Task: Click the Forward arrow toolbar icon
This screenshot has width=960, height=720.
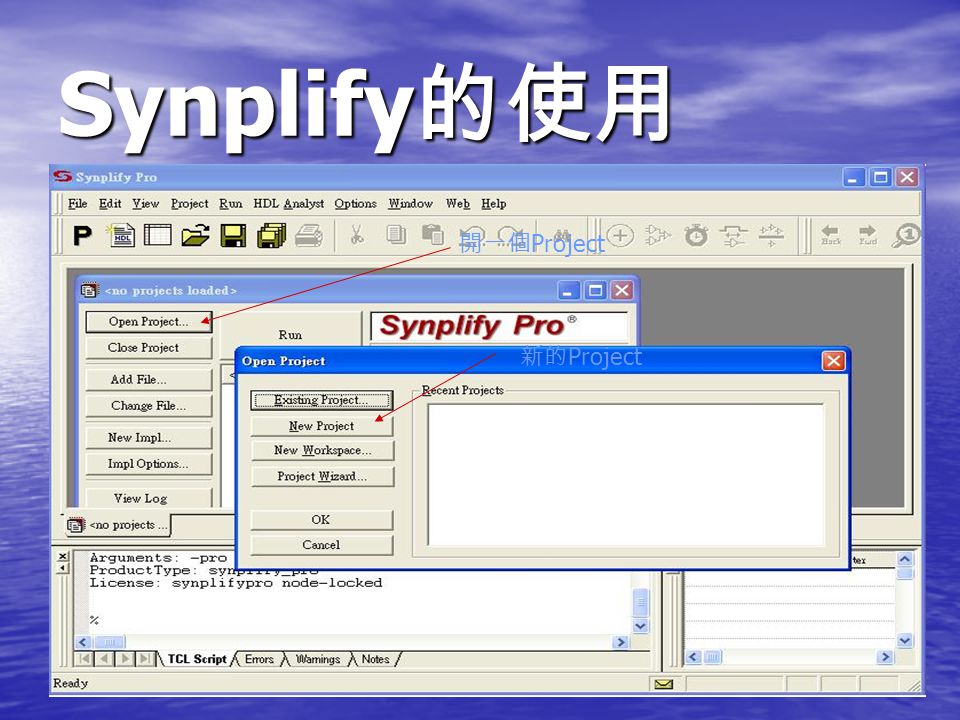Action: coord(868,235)
